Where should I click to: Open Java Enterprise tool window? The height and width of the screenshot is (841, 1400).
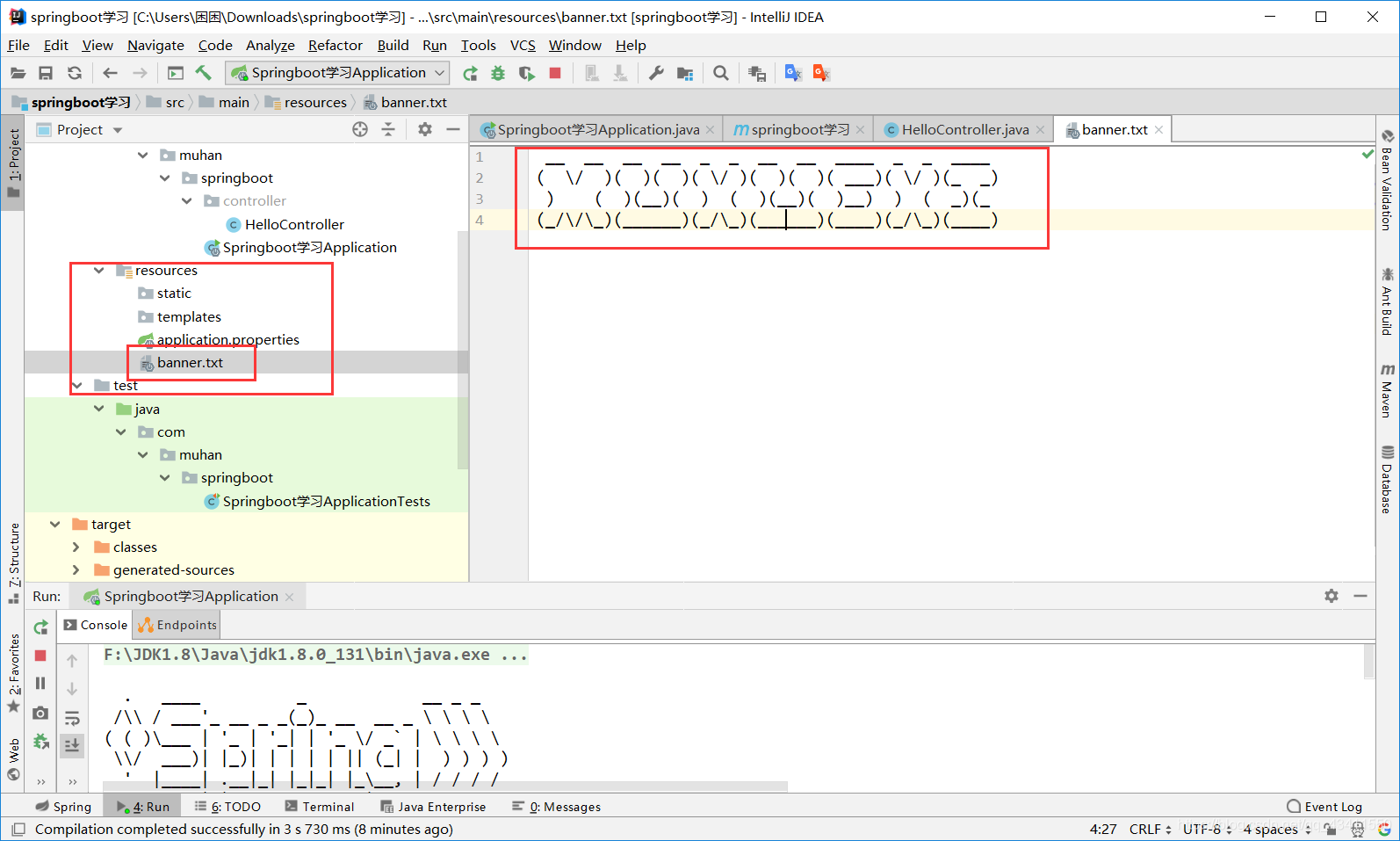[x=433, y=807]
